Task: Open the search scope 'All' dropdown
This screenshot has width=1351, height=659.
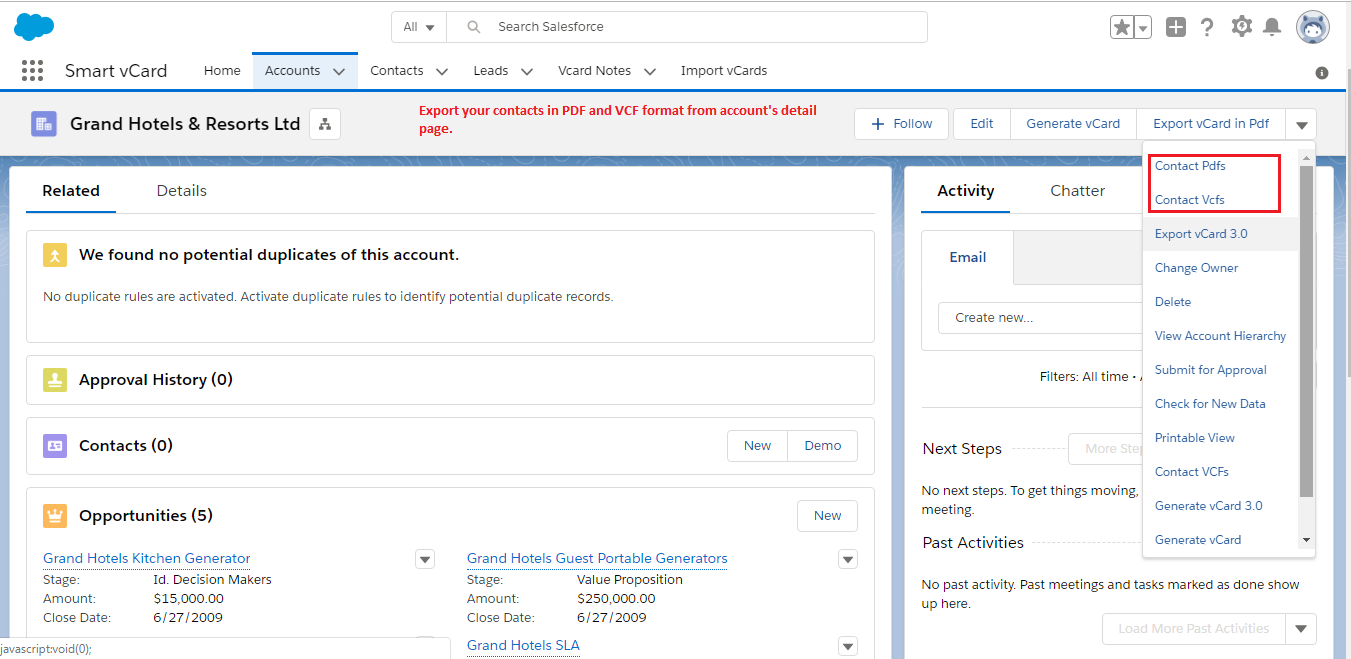Action: (x=419, y=27)
